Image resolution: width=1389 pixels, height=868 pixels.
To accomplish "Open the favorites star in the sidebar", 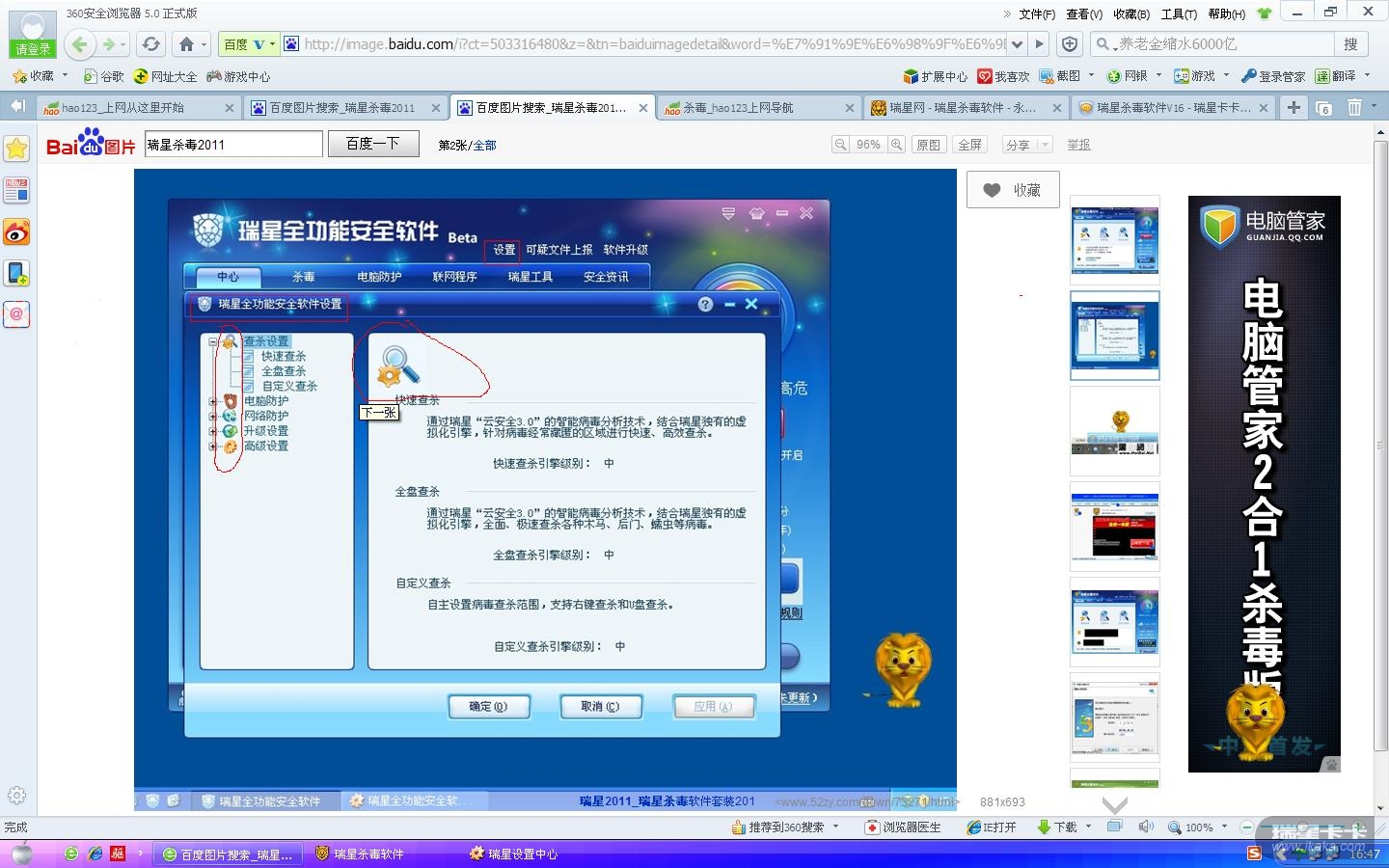I will [16, 148].
